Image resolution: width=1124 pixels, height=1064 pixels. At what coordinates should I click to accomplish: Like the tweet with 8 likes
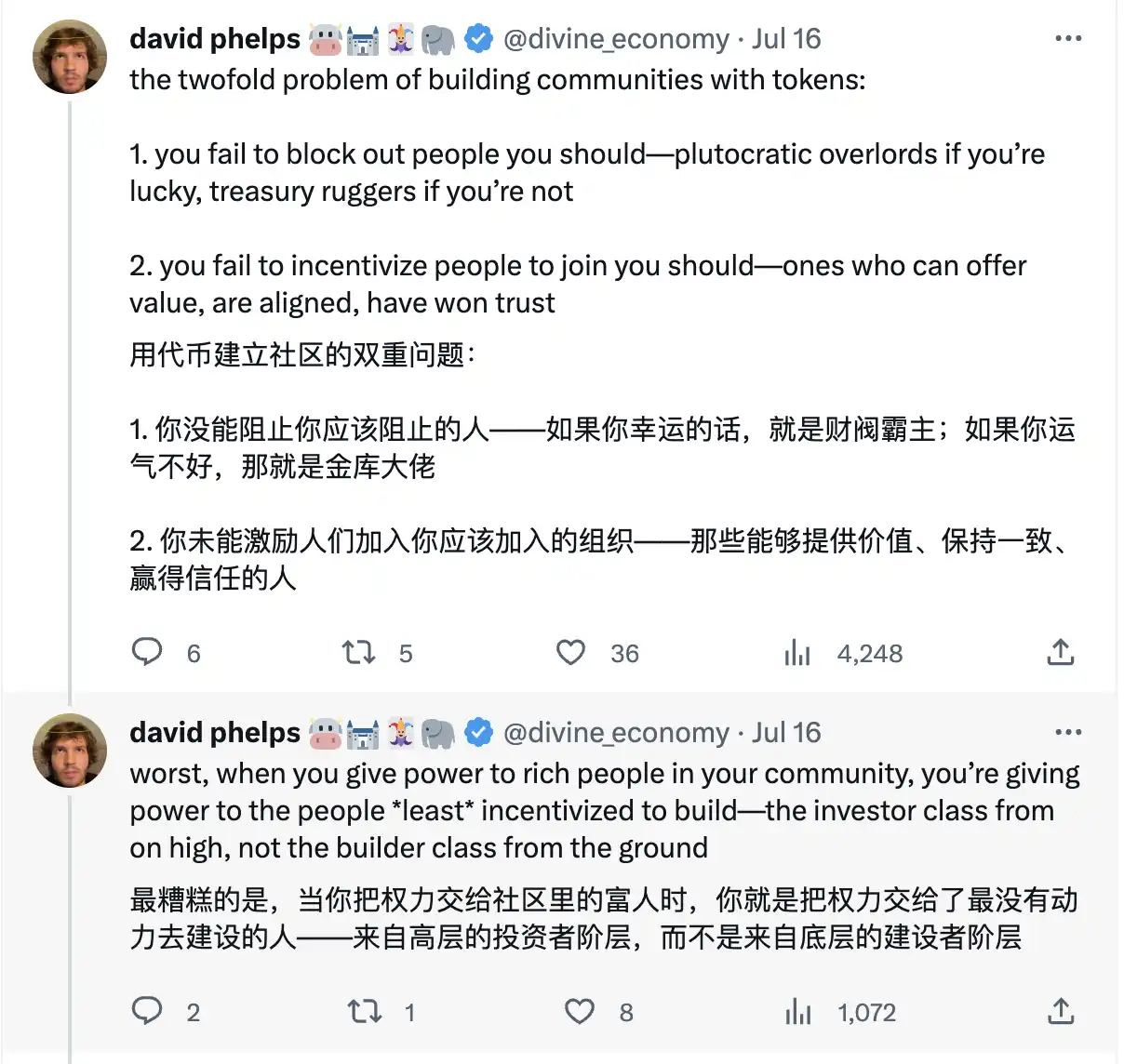(x=580, y=1011)
